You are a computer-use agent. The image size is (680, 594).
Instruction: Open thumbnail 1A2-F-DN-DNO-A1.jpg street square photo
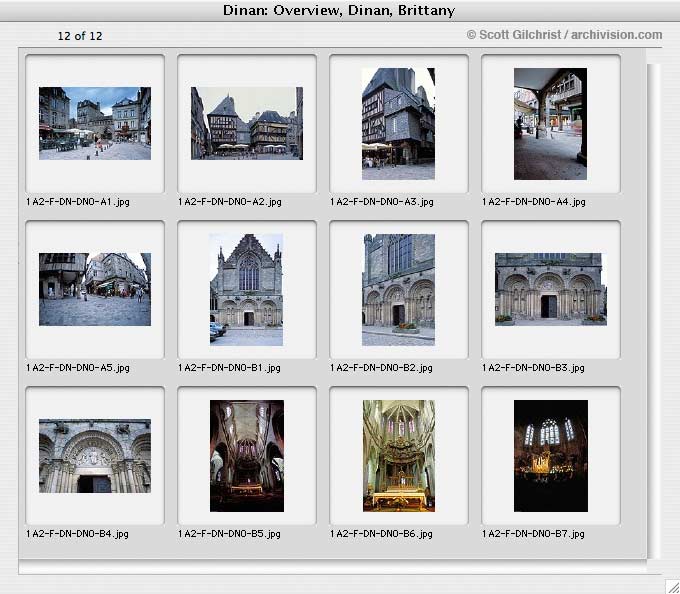click(x=95, y=124)
